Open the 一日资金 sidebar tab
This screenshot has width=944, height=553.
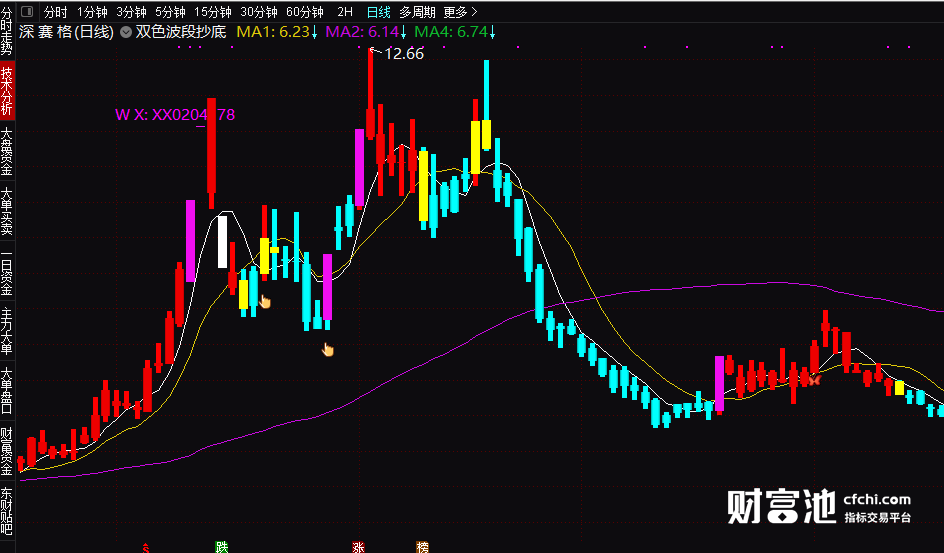7,271
